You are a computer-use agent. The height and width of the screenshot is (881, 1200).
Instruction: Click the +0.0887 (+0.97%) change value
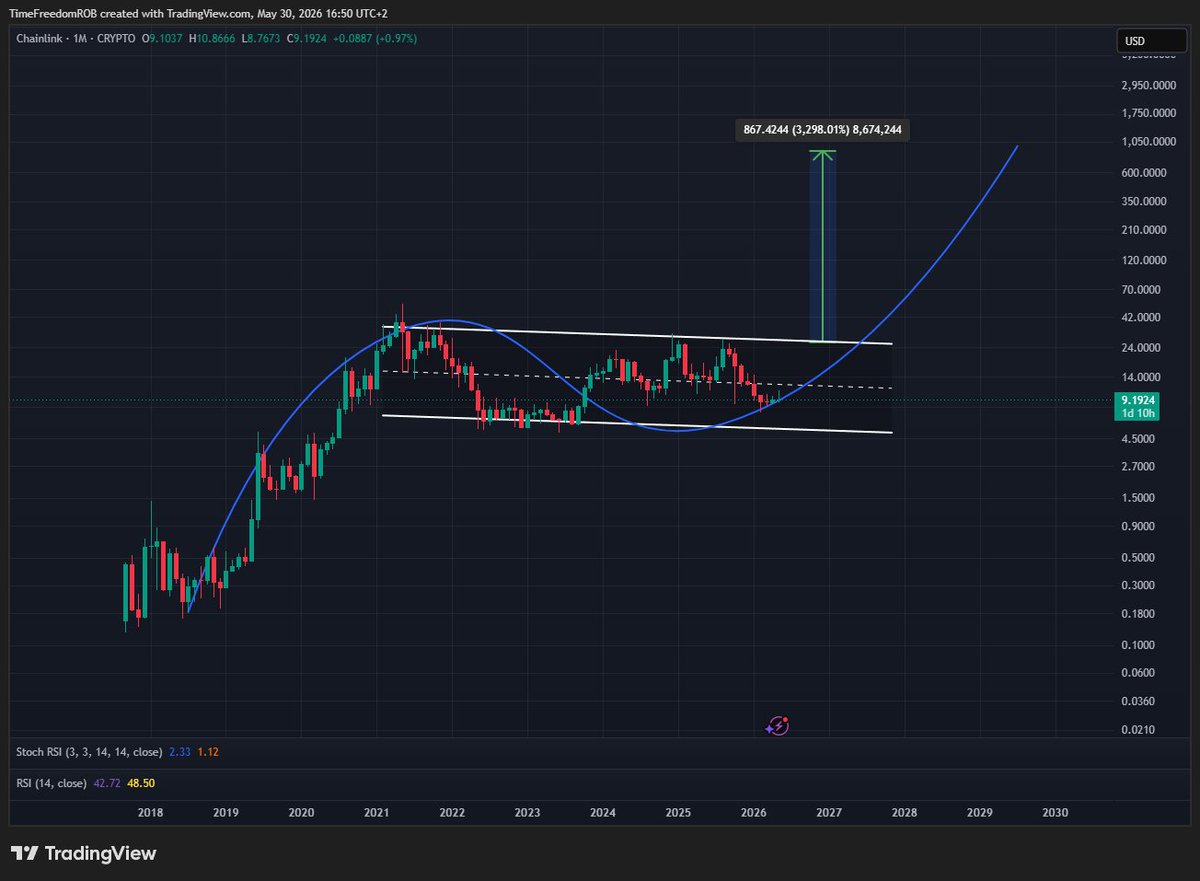point(376,38)
